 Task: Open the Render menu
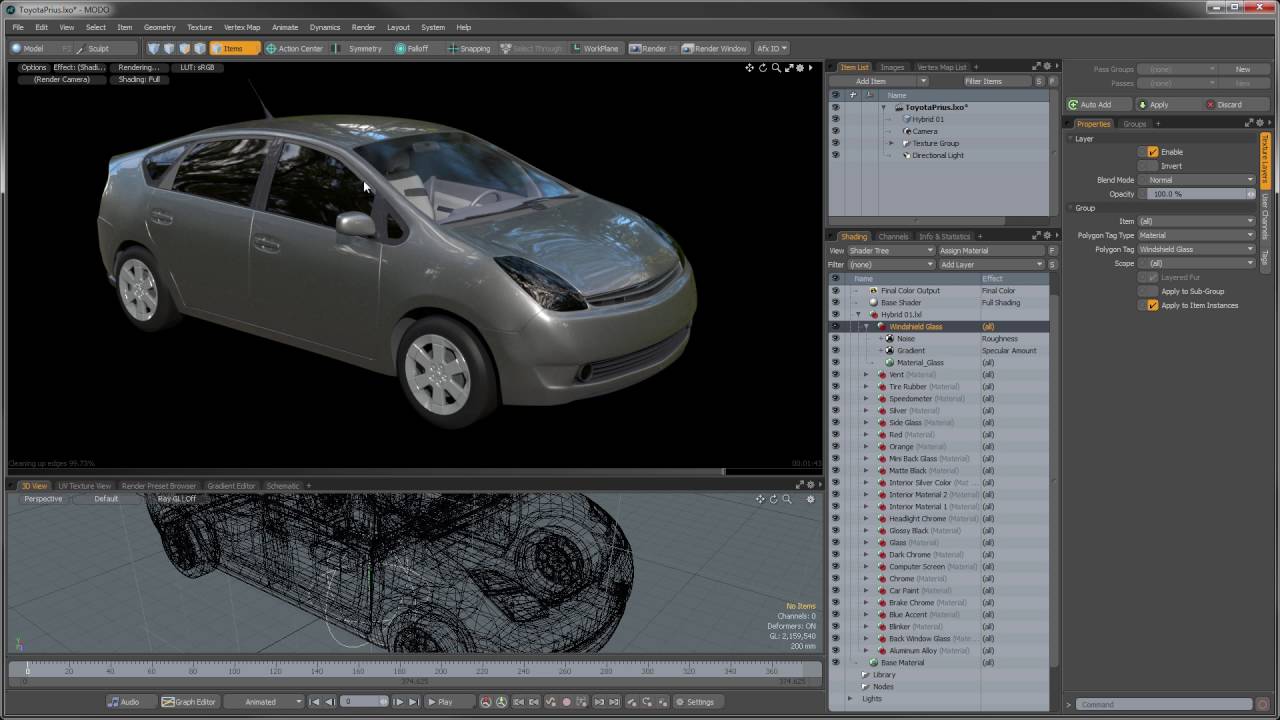pyautogui.click(x=364, y=27)
